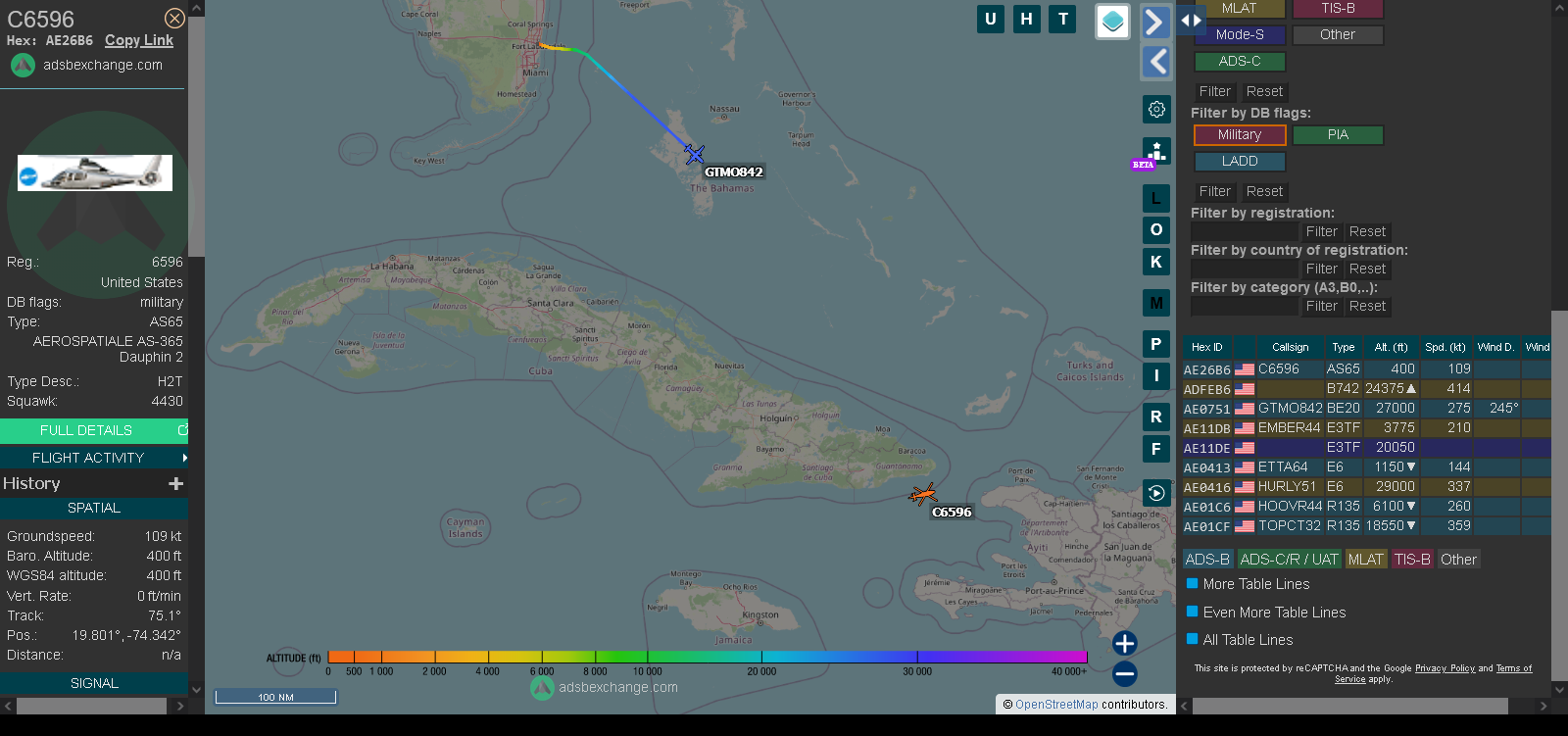
Task: Toggle the sidebar width double-arrow button
Action: (x=1191, y=20)
